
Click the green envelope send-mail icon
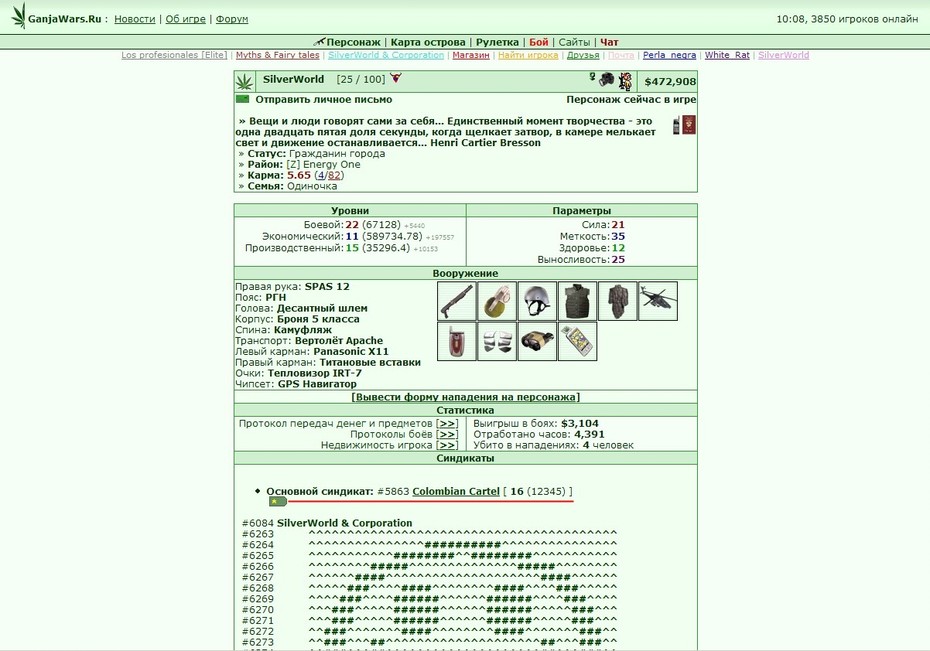tap(243, 99)
